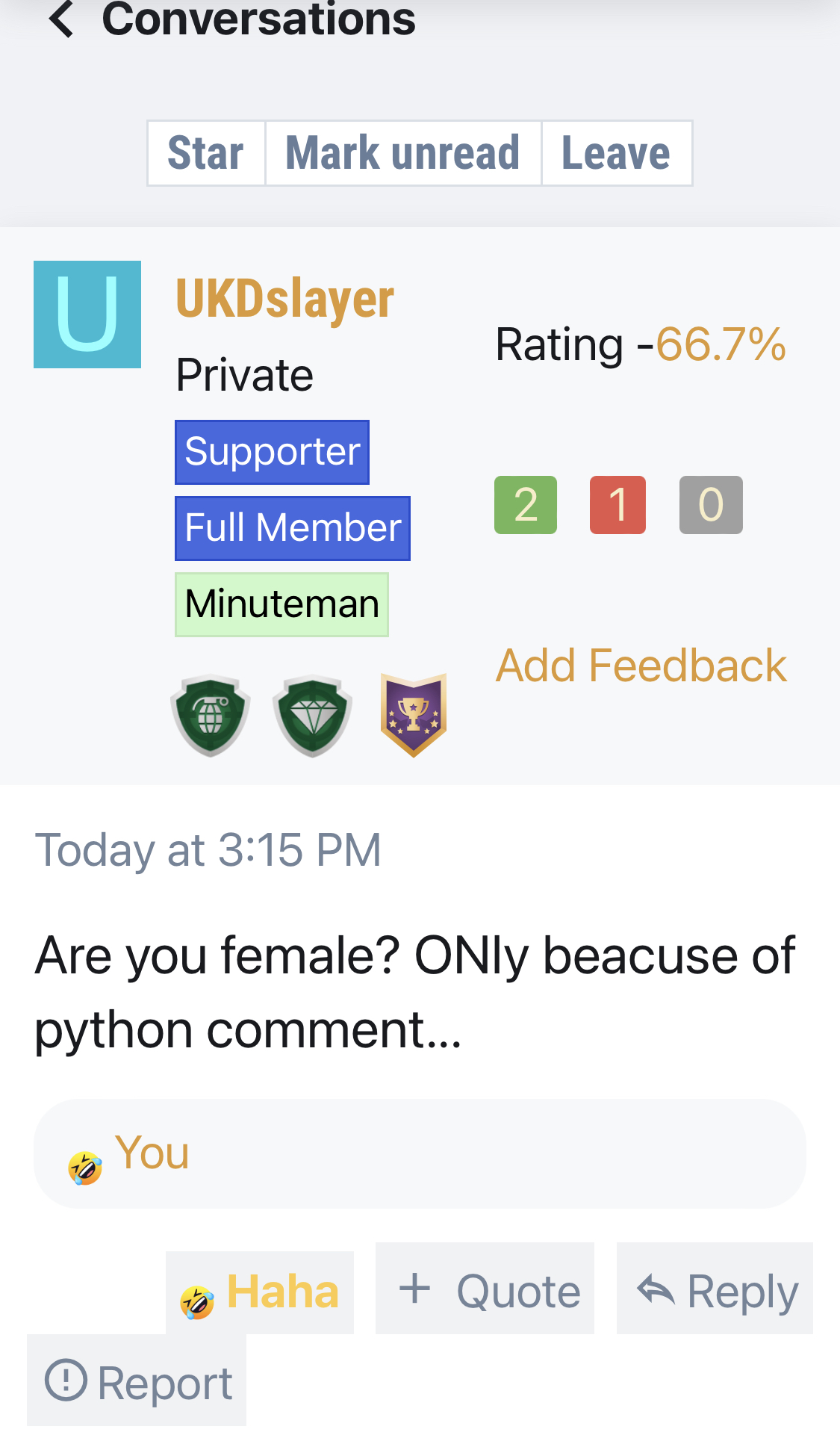This screenshot has width=840, height=1447.
Task: Click the reply arrow icon
Action: (x=656, y=1289)
